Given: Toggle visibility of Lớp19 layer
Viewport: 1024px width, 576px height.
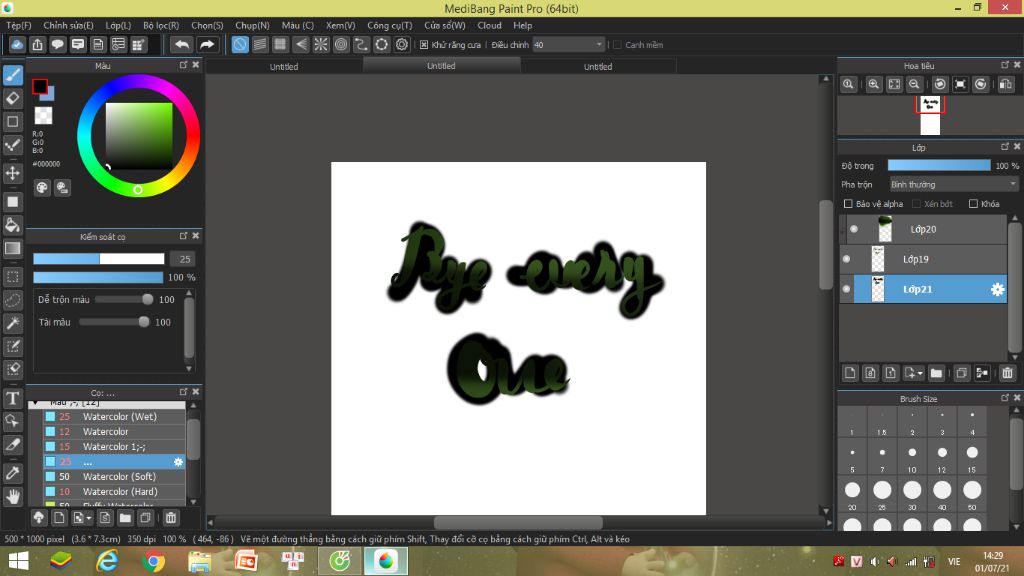Looking at the screenshot, I should (x=846, y=259).
